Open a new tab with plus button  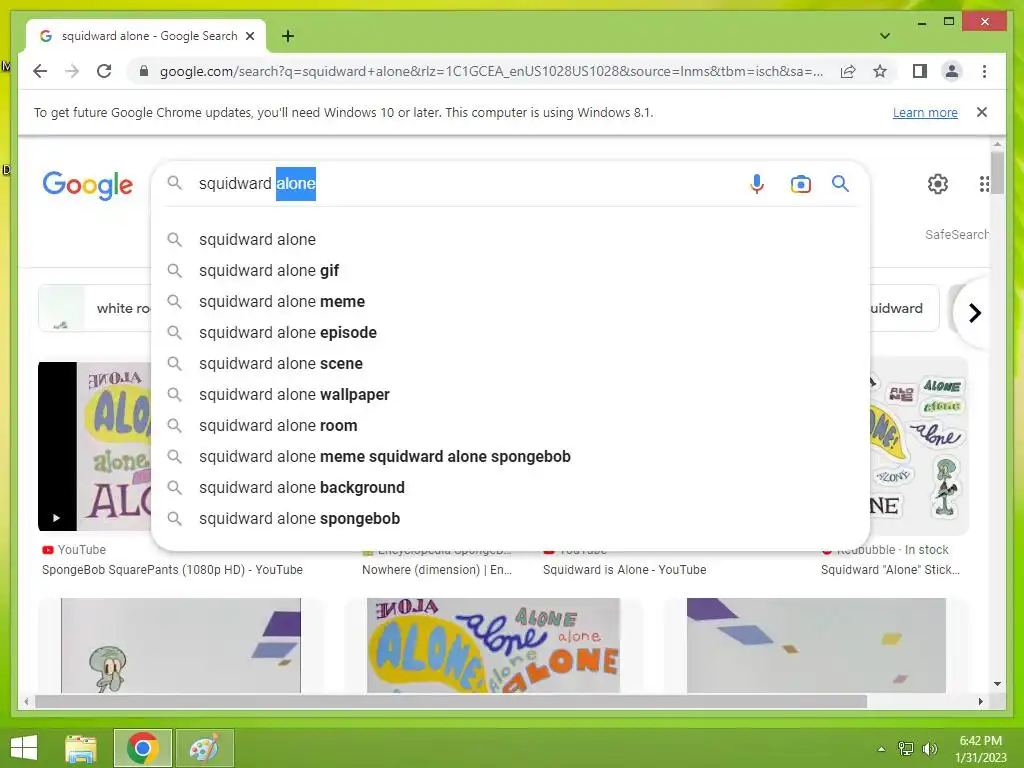(x=287, y=36)
